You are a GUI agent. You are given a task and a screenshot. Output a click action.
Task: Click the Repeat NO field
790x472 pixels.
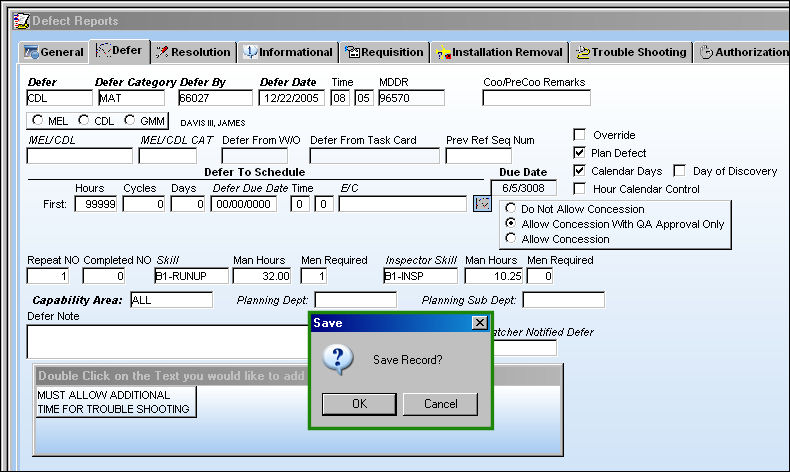(x=47, y=276)
